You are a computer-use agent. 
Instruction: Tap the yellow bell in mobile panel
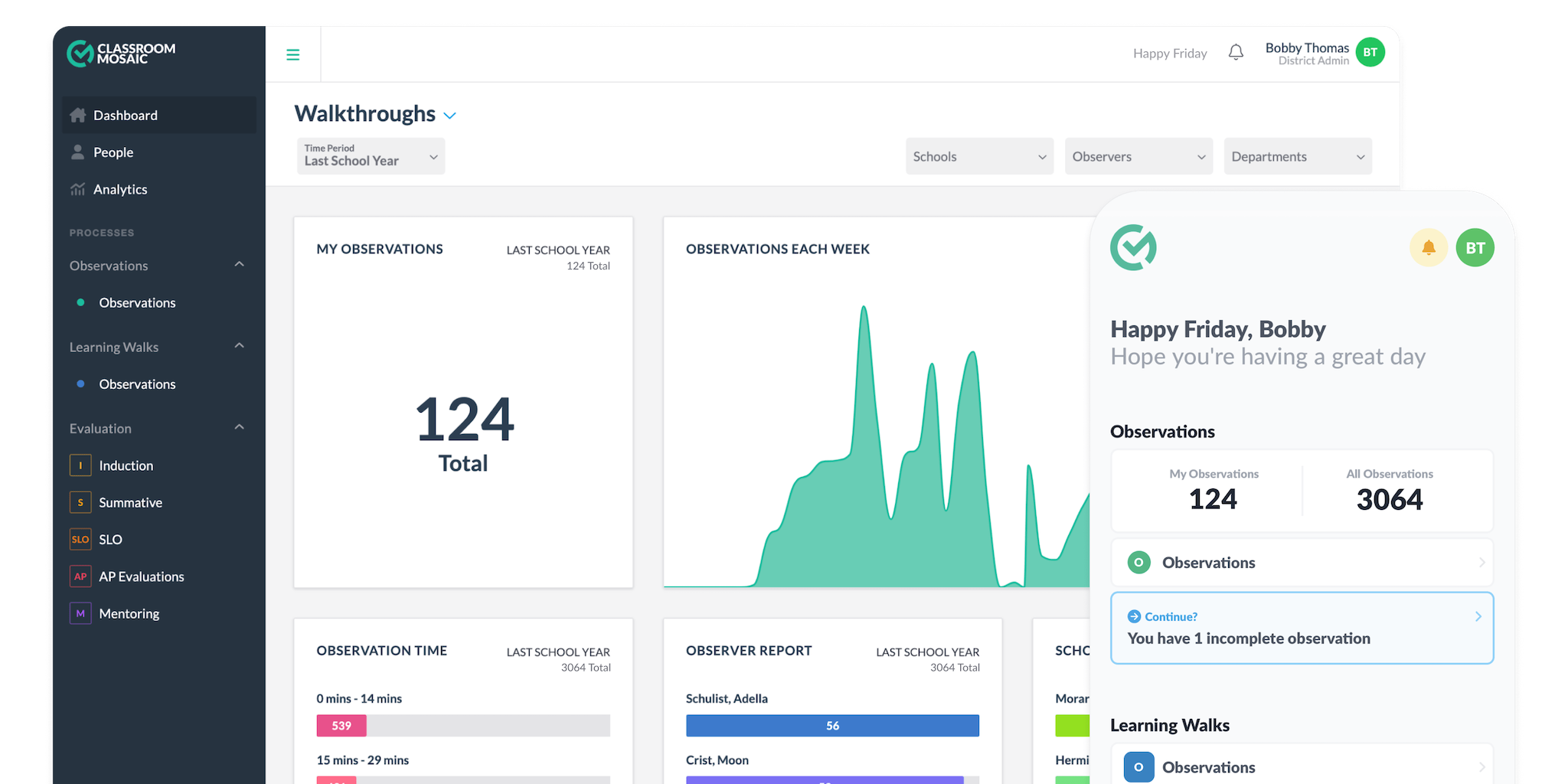point(1429,247)
